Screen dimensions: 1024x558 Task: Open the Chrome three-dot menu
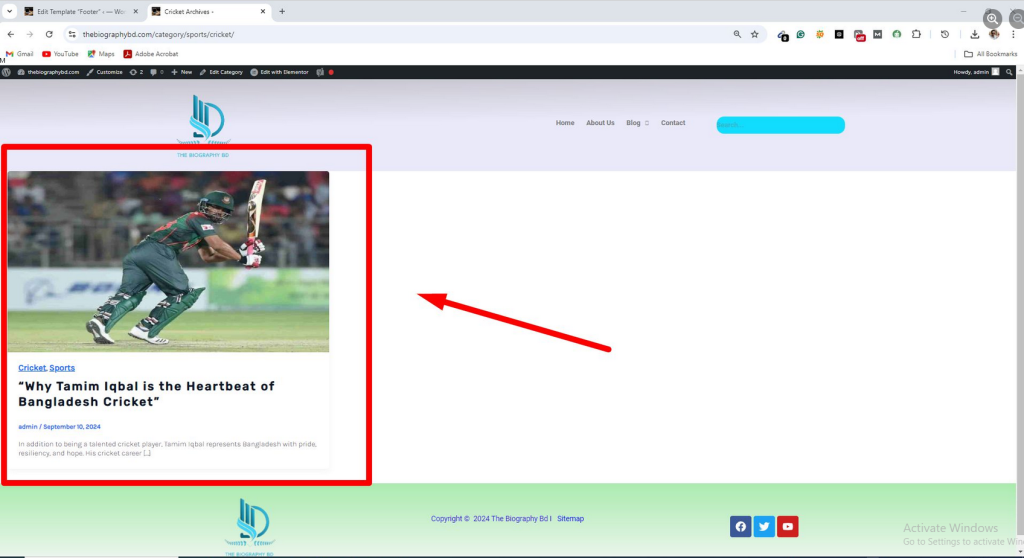coord(1013,34)
